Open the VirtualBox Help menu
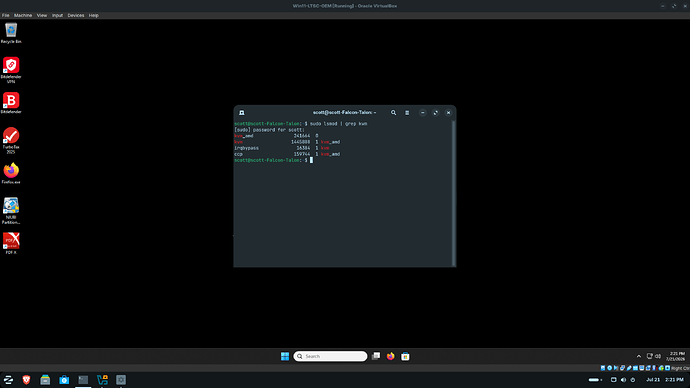Image resolution: width=690 pixels, height=388 pixels. coord(94,15)
